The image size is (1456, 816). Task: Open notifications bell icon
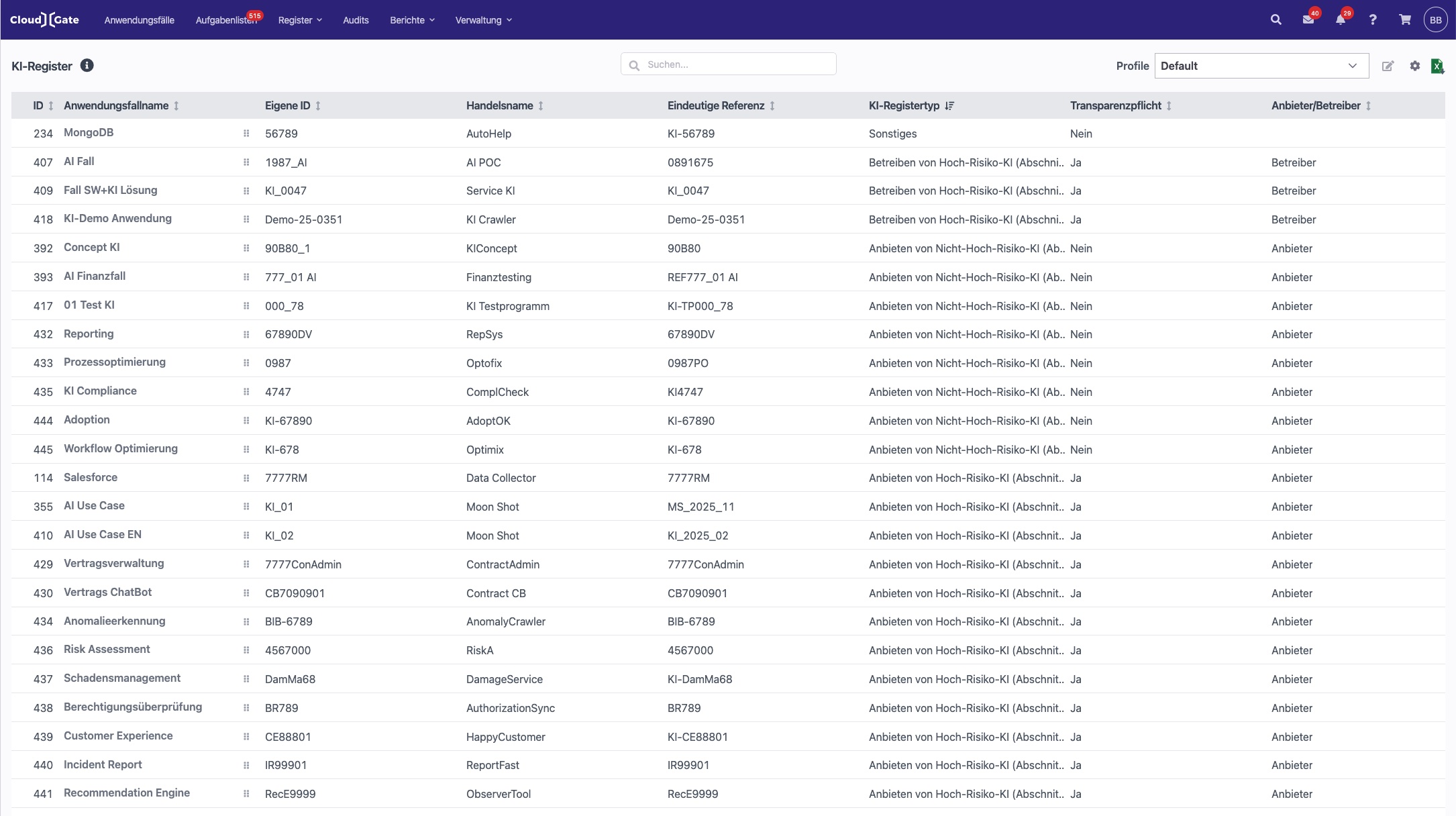pyautogui.click(x=1341, y=19)
